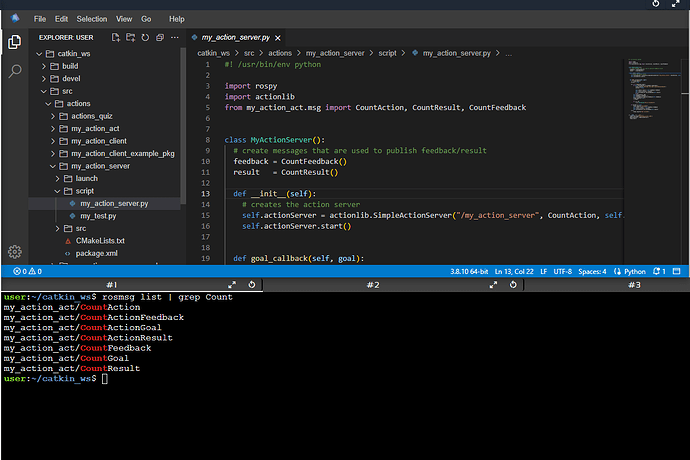Collapse the actions folder

[x=78, y=103]
